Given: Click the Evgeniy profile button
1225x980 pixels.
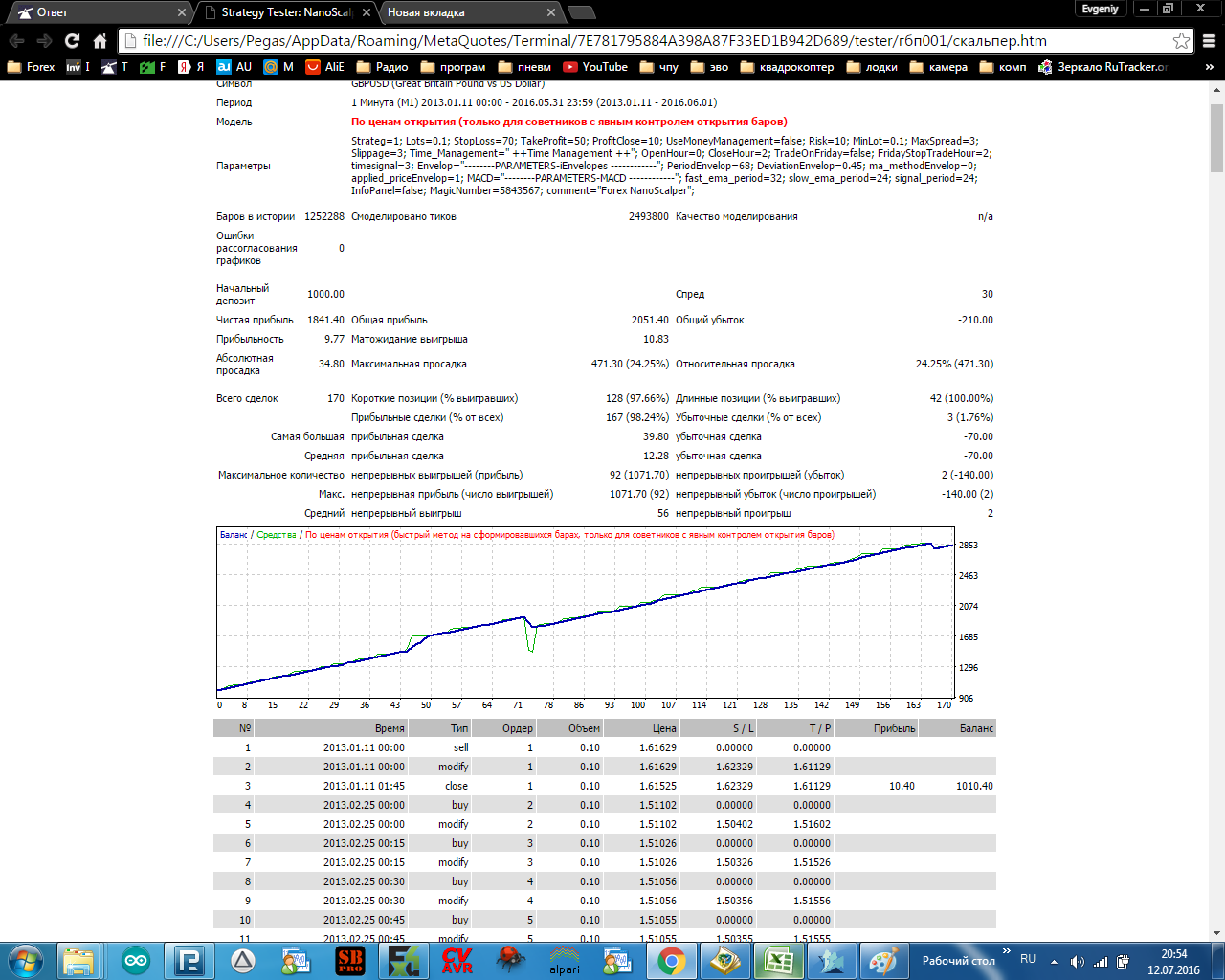Looking at the screenshot, I should 1100,9.
